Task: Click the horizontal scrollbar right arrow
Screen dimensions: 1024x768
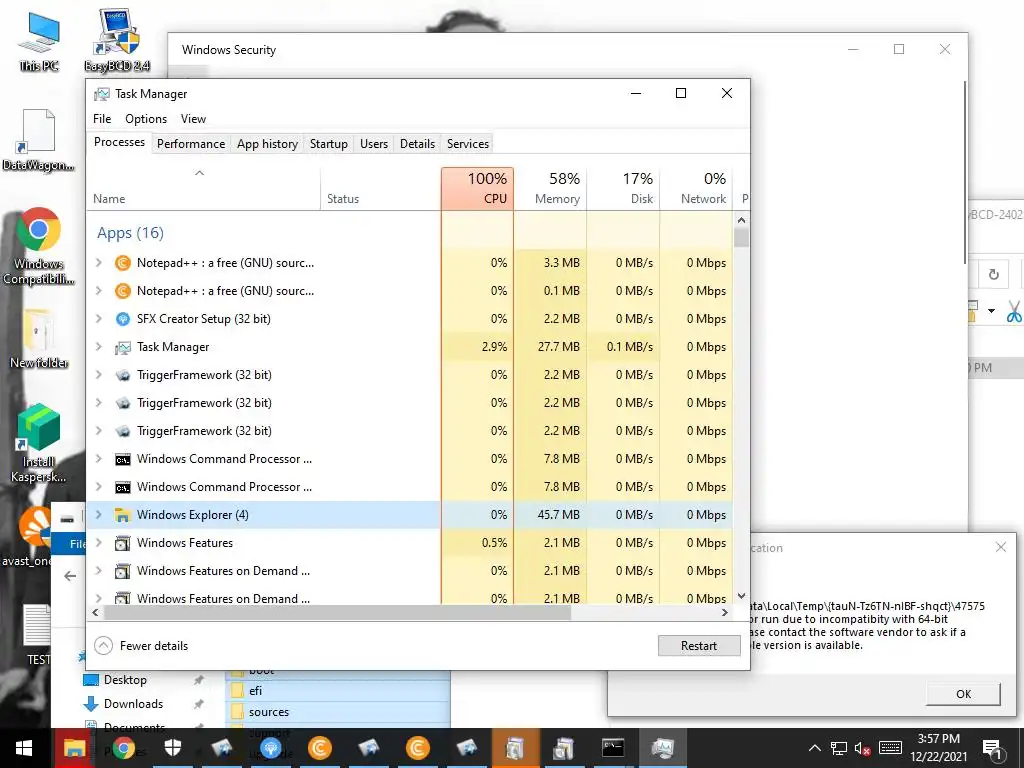Action: pos(724,613)
